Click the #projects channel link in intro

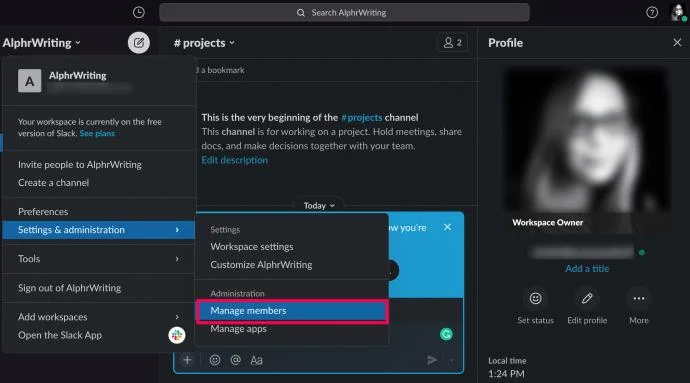tap(362, 118)
